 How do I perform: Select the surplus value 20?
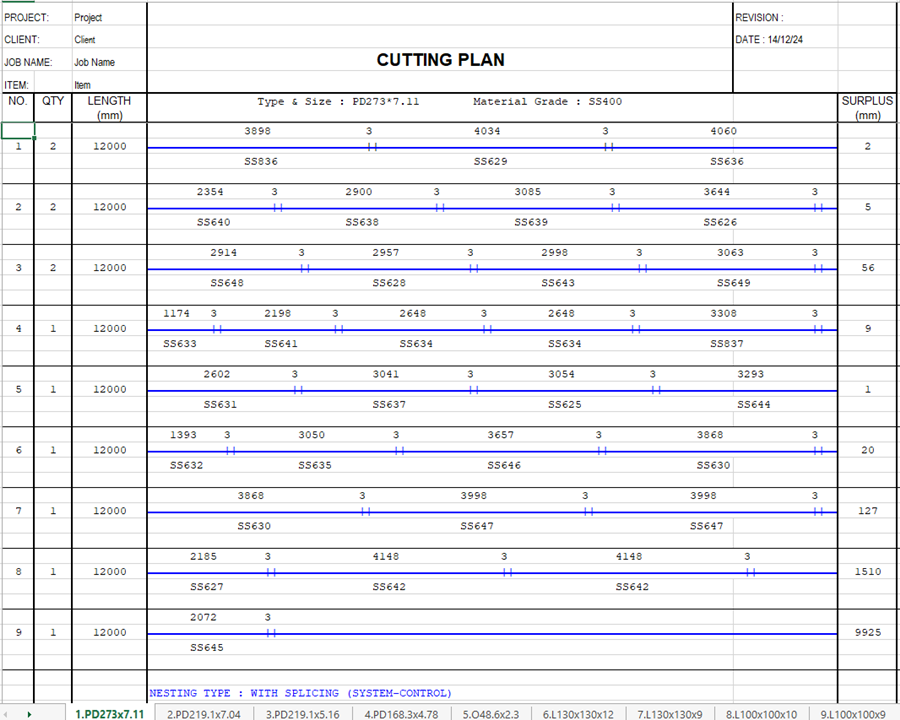(868, 450)
